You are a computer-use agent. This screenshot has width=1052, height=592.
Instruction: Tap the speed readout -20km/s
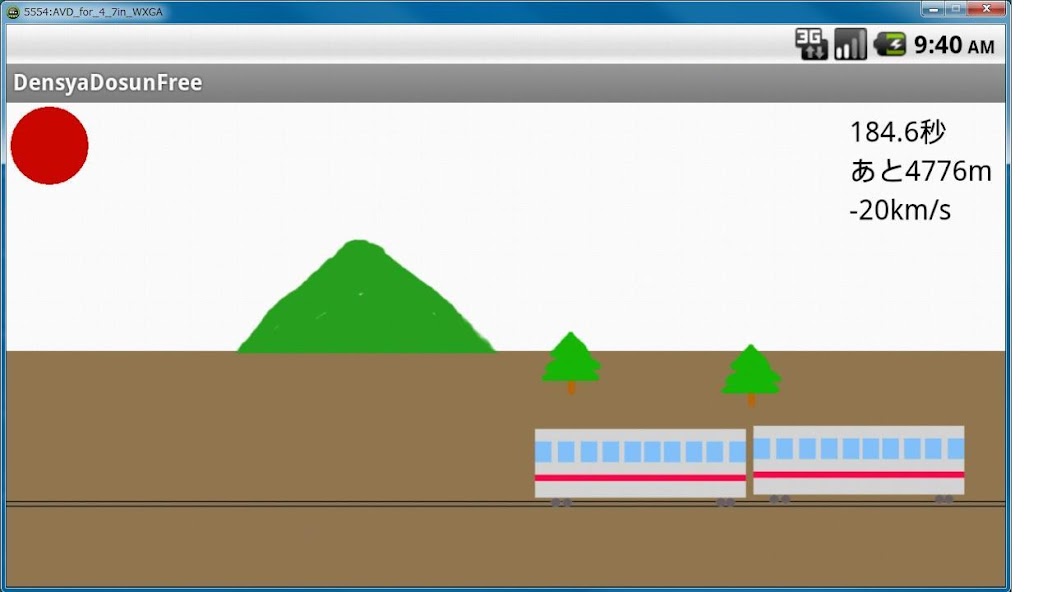(899, 209)
